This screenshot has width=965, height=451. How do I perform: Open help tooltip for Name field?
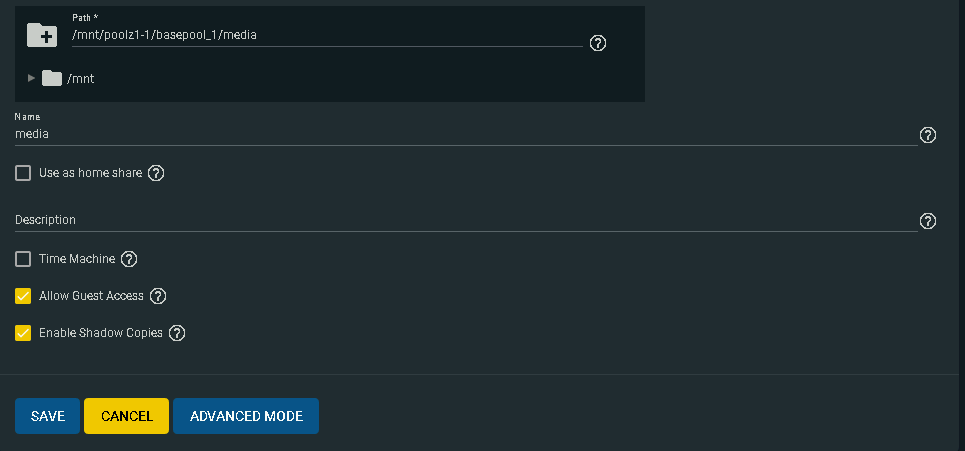pyautogui.click(x=927, y=135)
